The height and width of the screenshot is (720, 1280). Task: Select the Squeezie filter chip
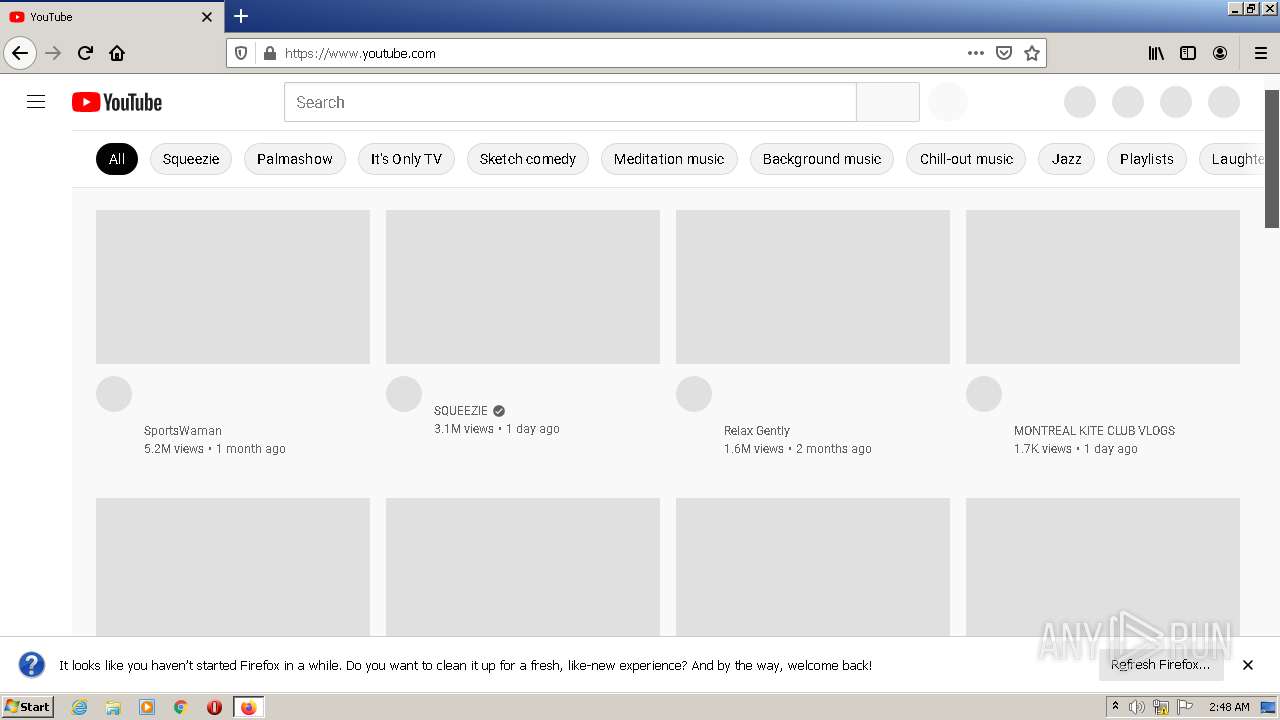point(191,159)
